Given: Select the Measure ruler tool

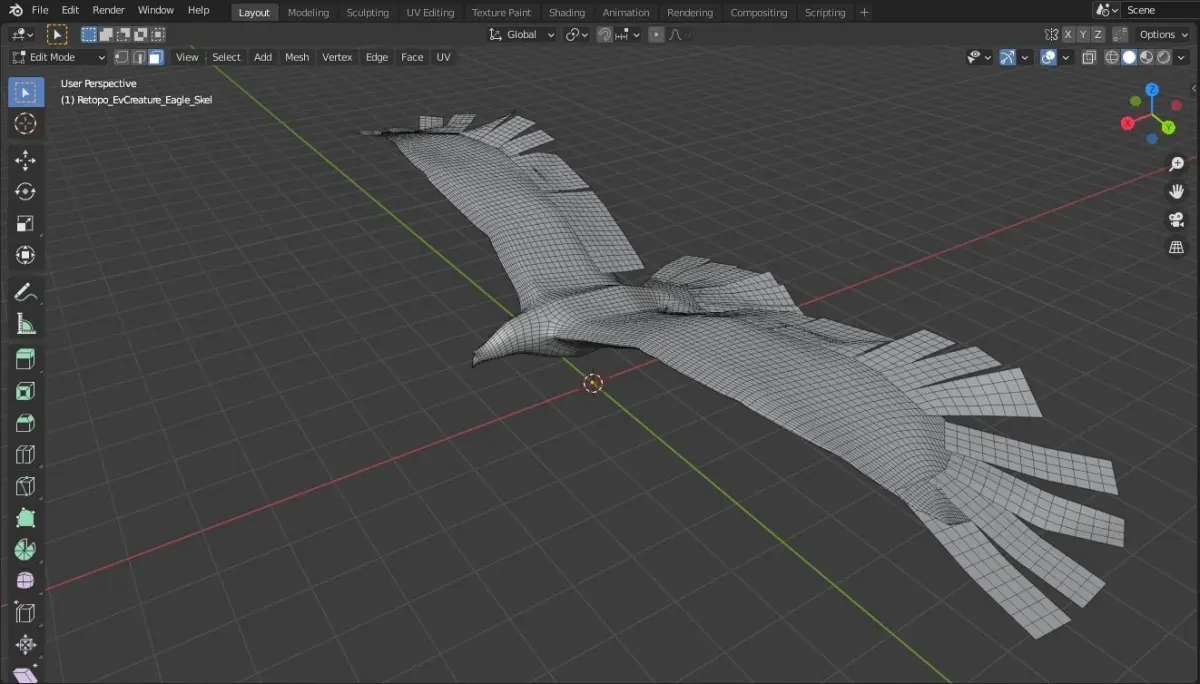Looking at the screenshot, I should [26, 323].
